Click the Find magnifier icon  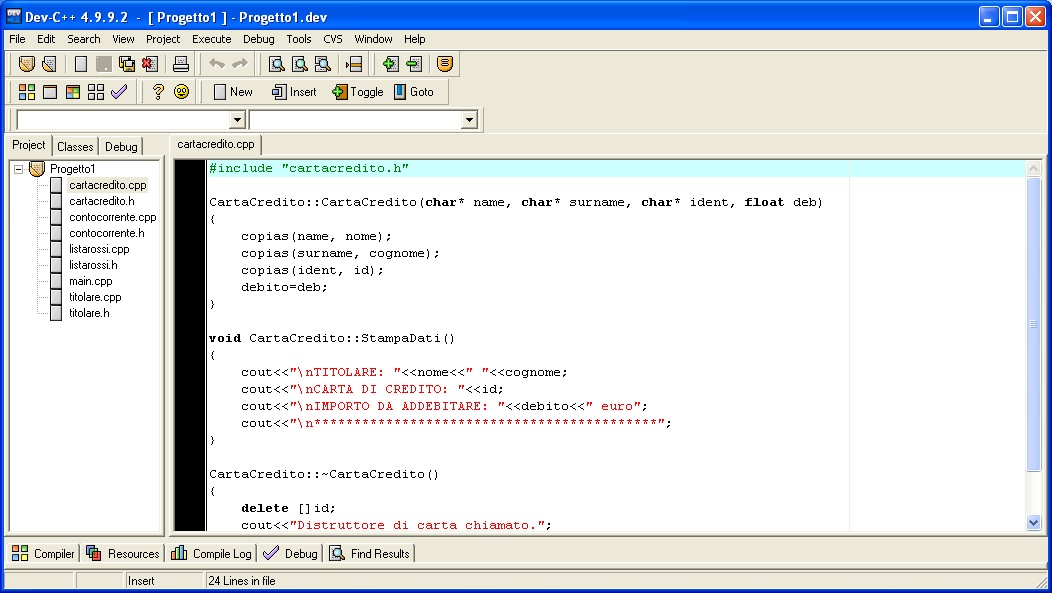(277, 64)
